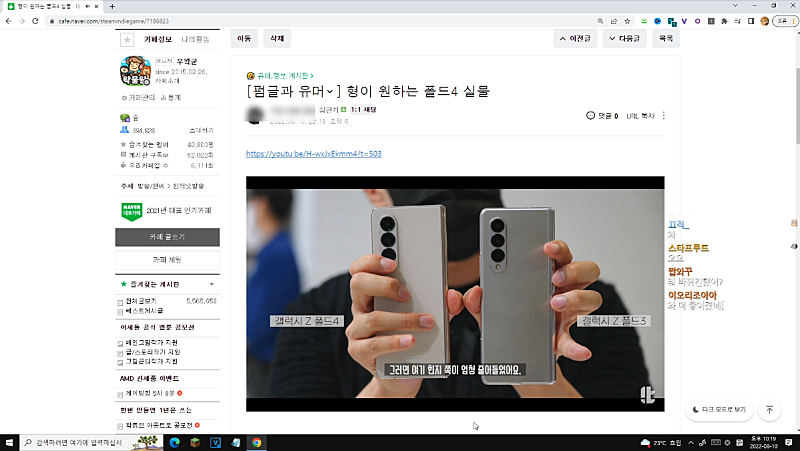Click the Chrome profile avatar
Image resolution: width=800 pixels, height=451 pixels.
pyautogui.click(x=764, y=21)
